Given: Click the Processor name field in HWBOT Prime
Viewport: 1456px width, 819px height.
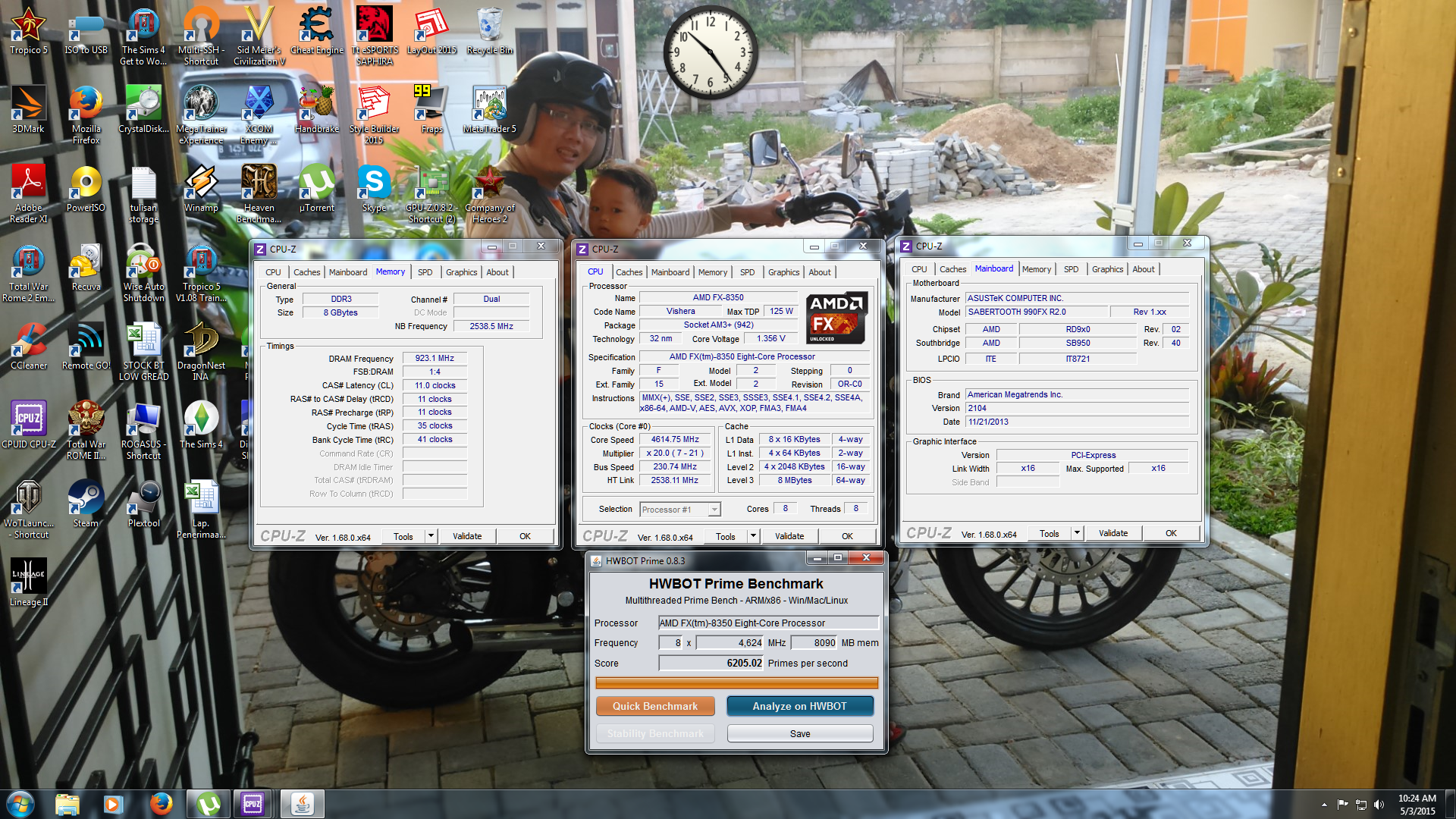Looking at the screenshot, I should [768, 623].
